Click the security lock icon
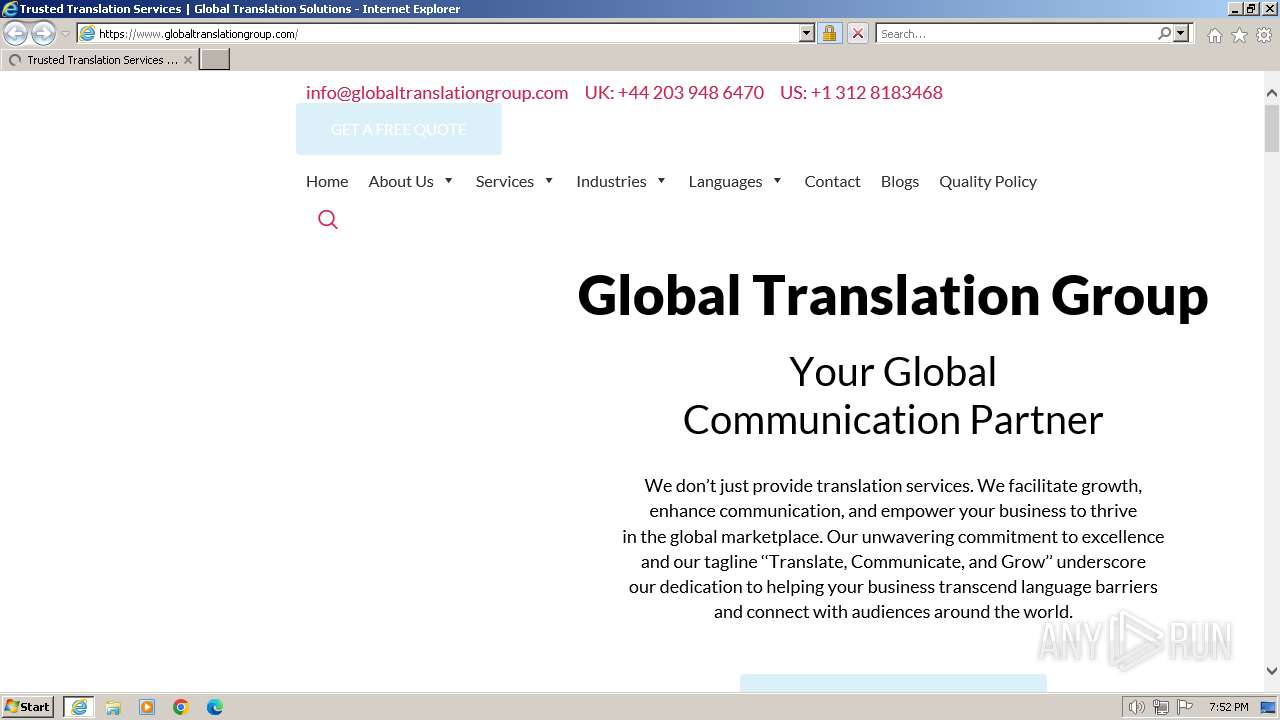 [x=829, y=33]
